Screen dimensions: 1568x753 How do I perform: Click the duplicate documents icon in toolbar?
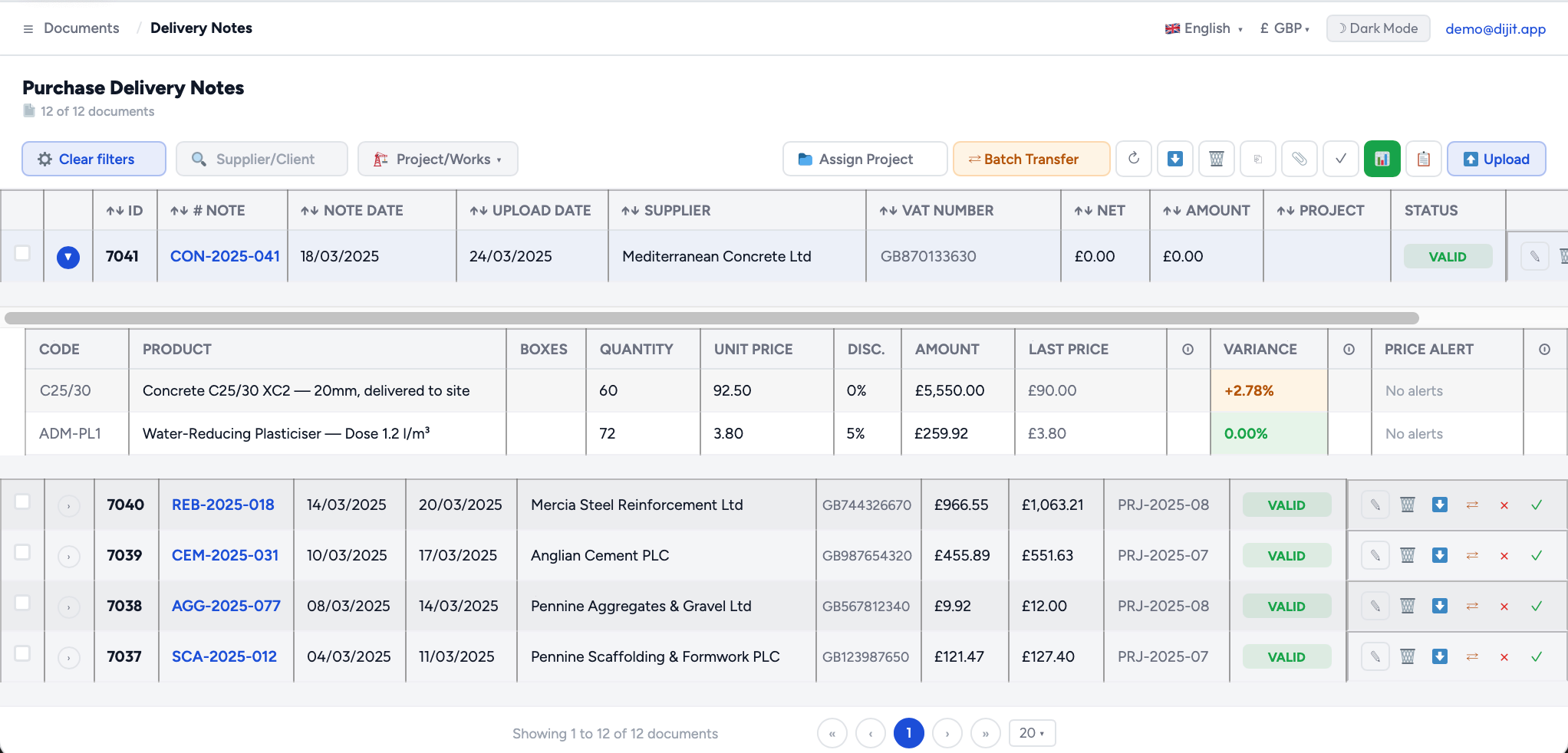click(1258, 159)
